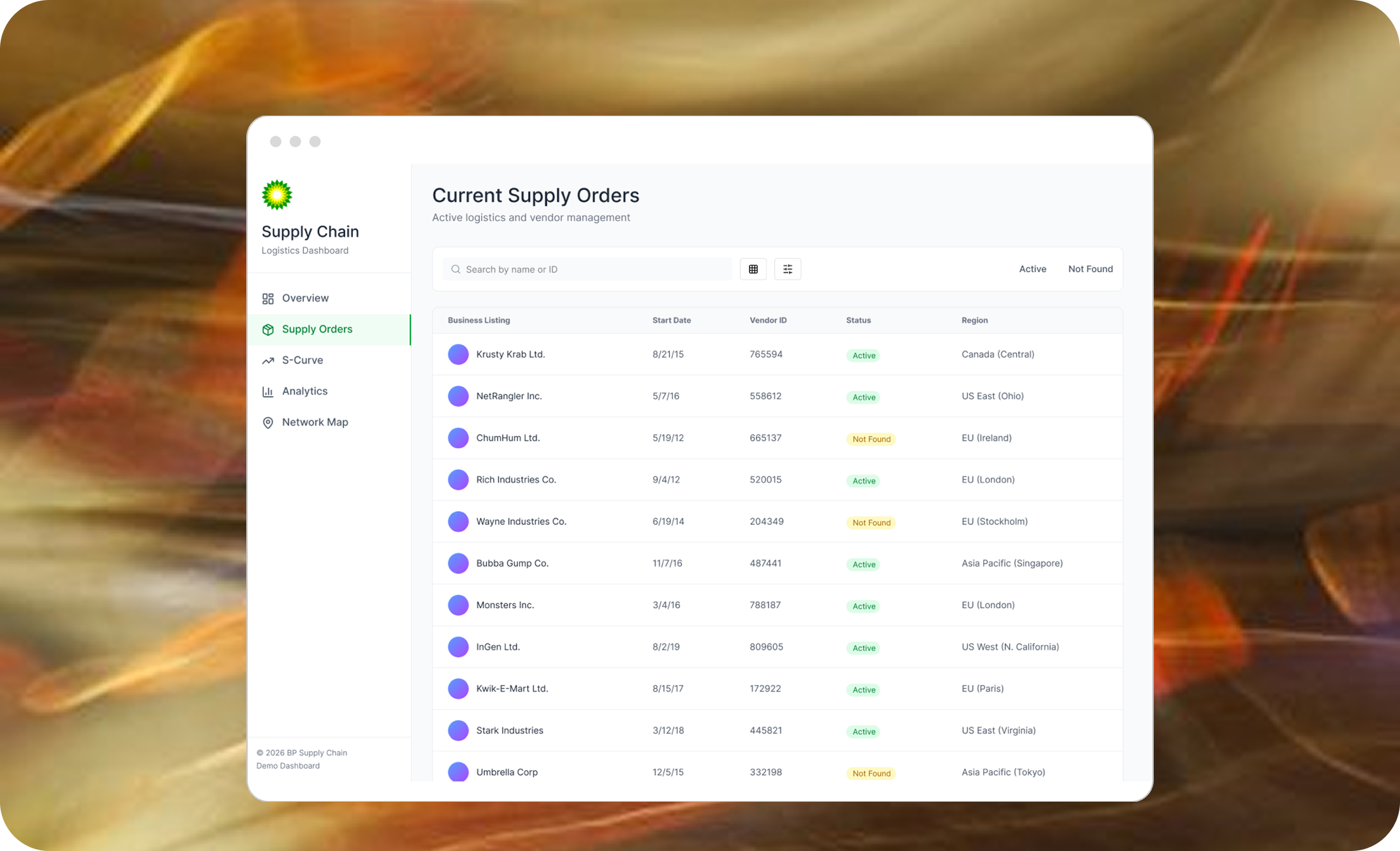Click the BP sunflower logo
The image size is (1400, 851).
point(277,195)
